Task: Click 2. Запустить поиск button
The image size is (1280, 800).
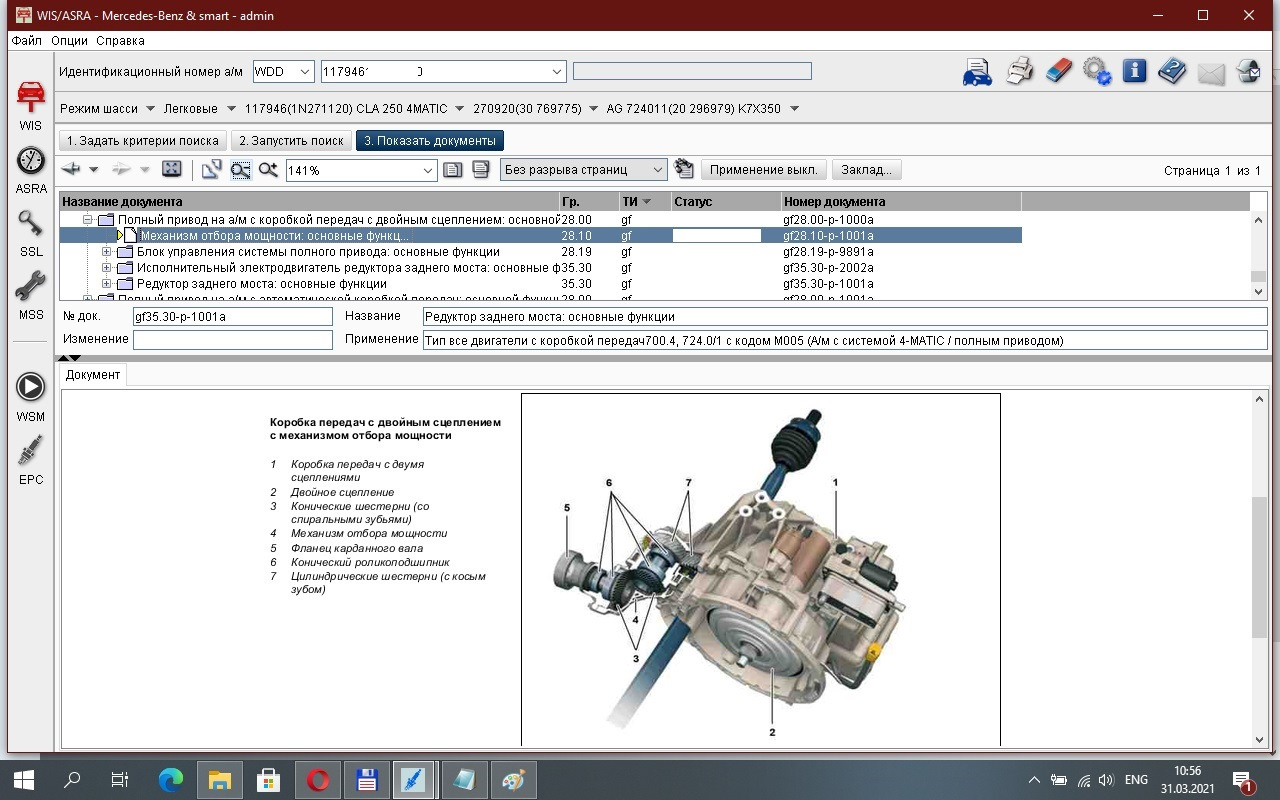Action: 291,141
